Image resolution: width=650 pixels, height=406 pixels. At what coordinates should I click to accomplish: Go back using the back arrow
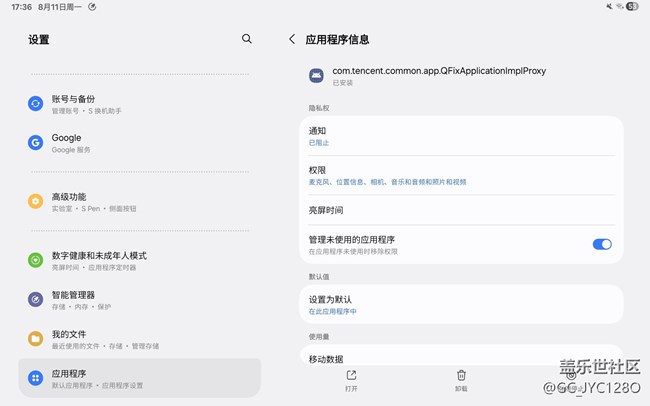click(x=292, y=39)
